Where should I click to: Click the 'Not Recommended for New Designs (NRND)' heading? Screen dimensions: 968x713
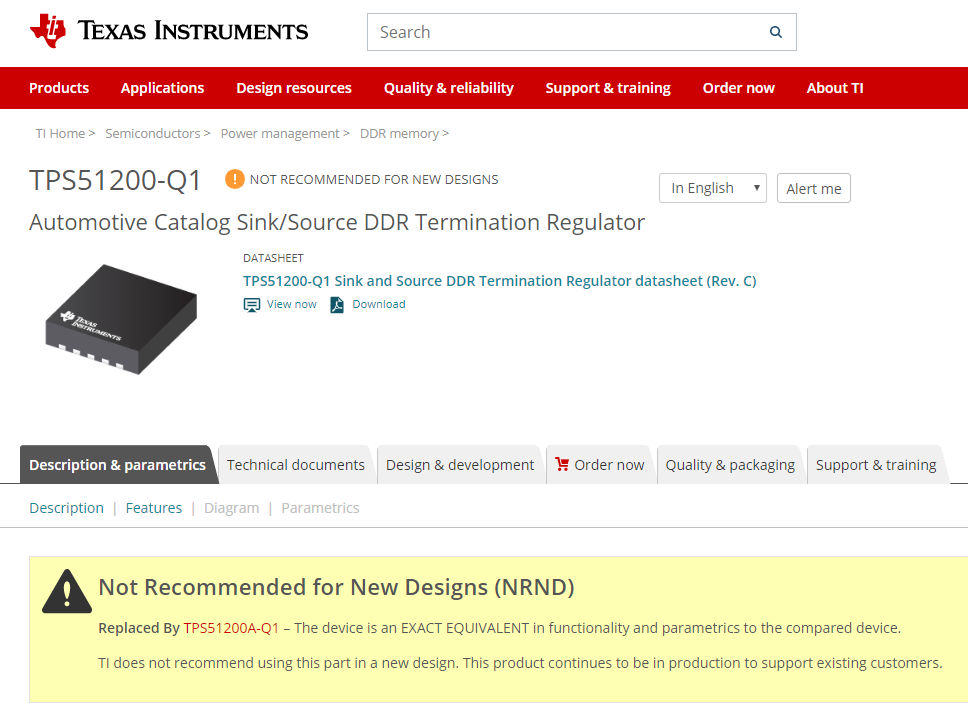point(336,587)
